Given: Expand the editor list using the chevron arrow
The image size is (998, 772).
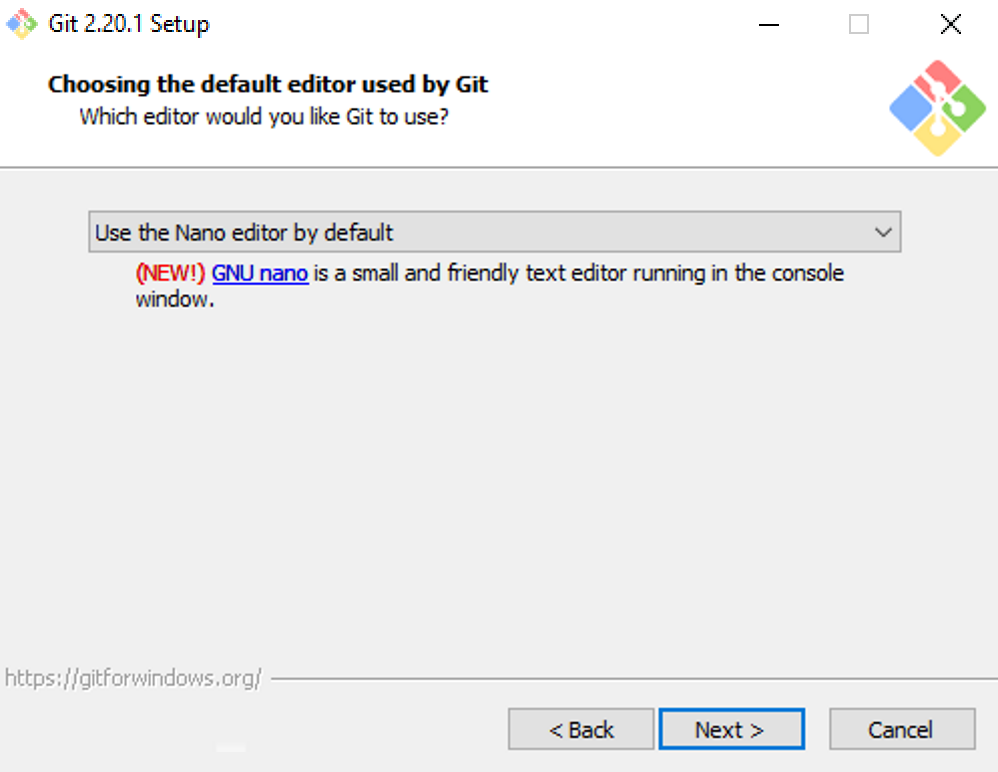Looking at the screenshot, I should pos(883,232).
